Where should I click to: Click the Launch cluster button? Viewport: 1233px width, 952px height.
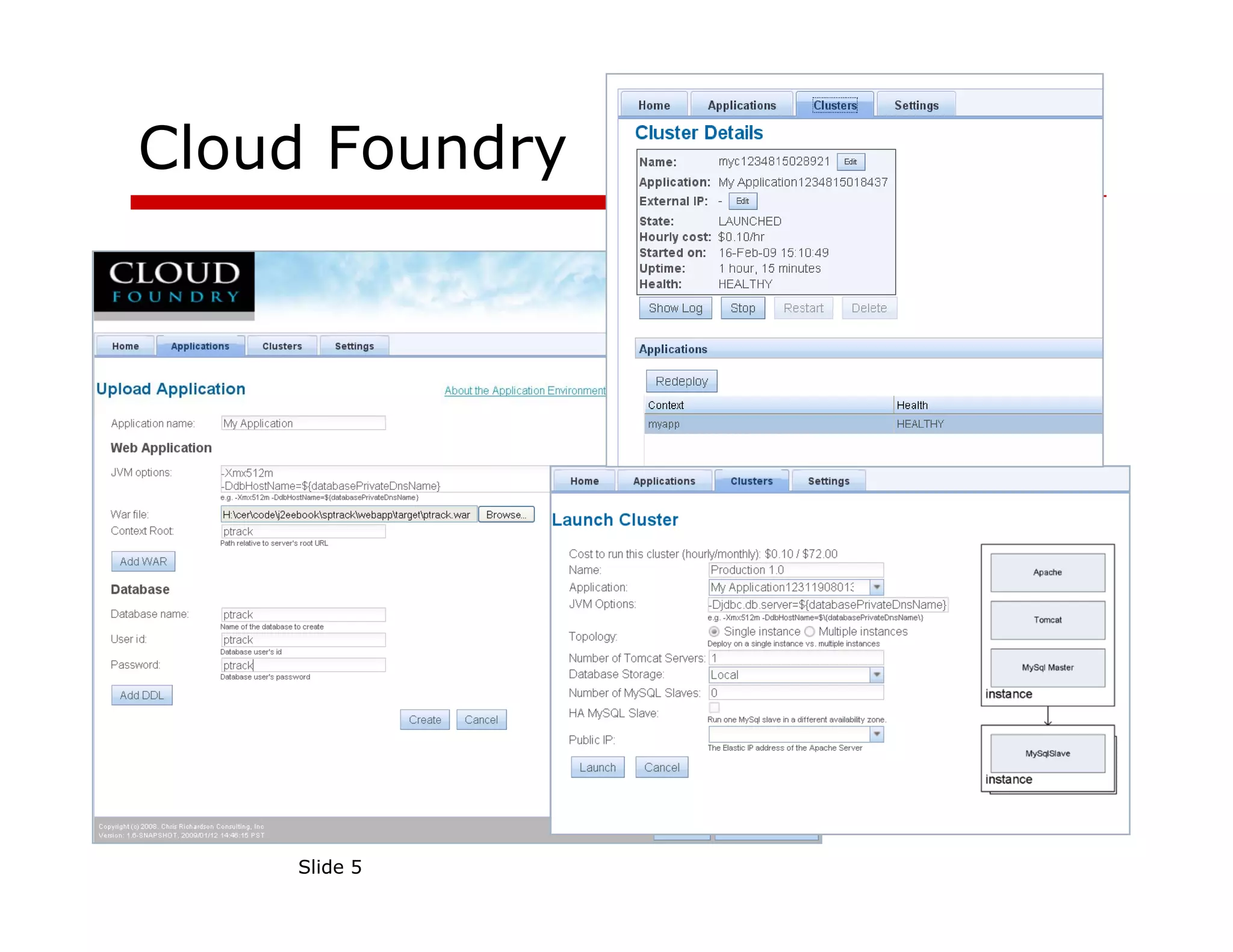(597, 767)
